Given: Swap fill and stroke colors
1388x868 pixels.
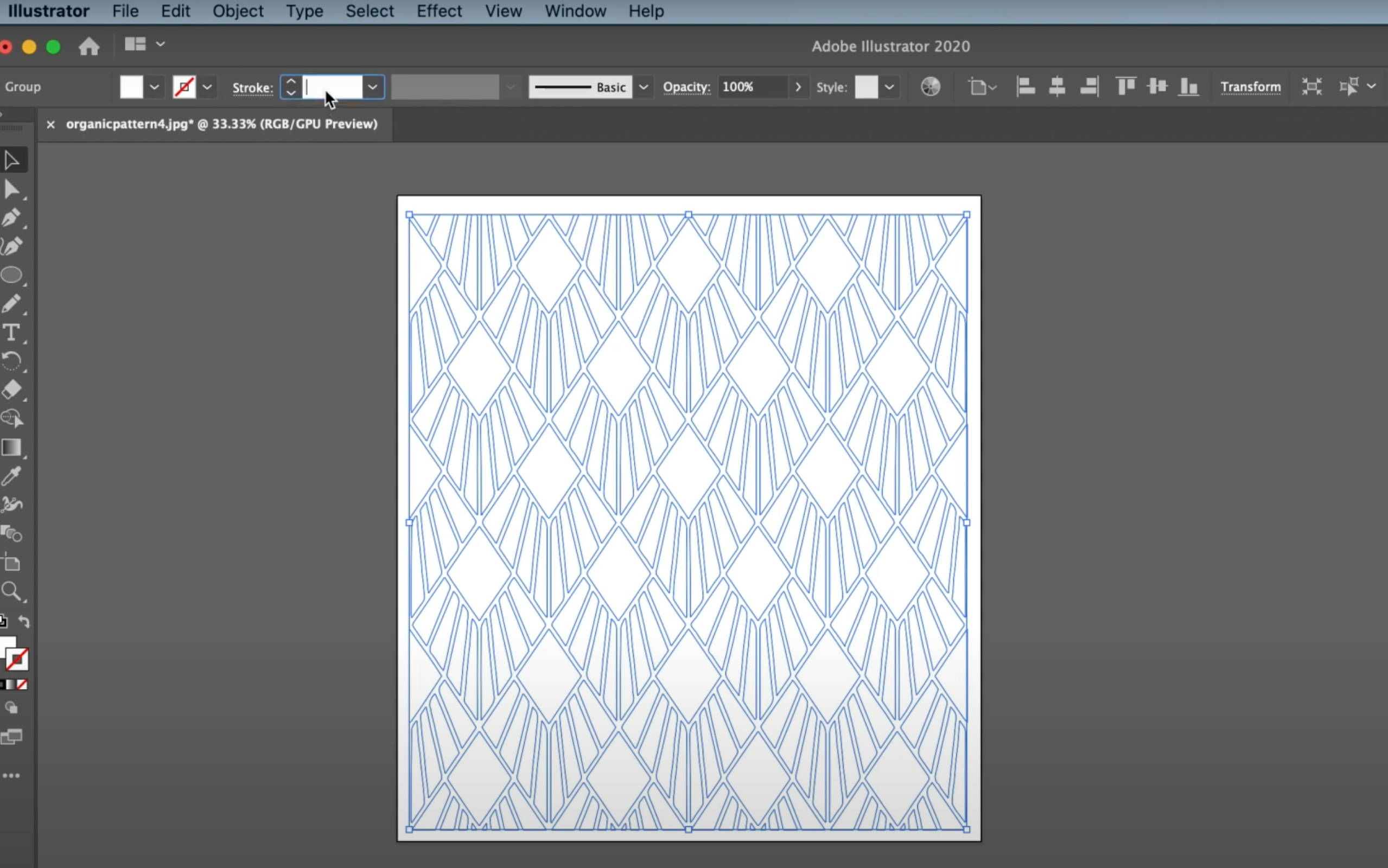Looking at the screenshot, I should point(23,621).
